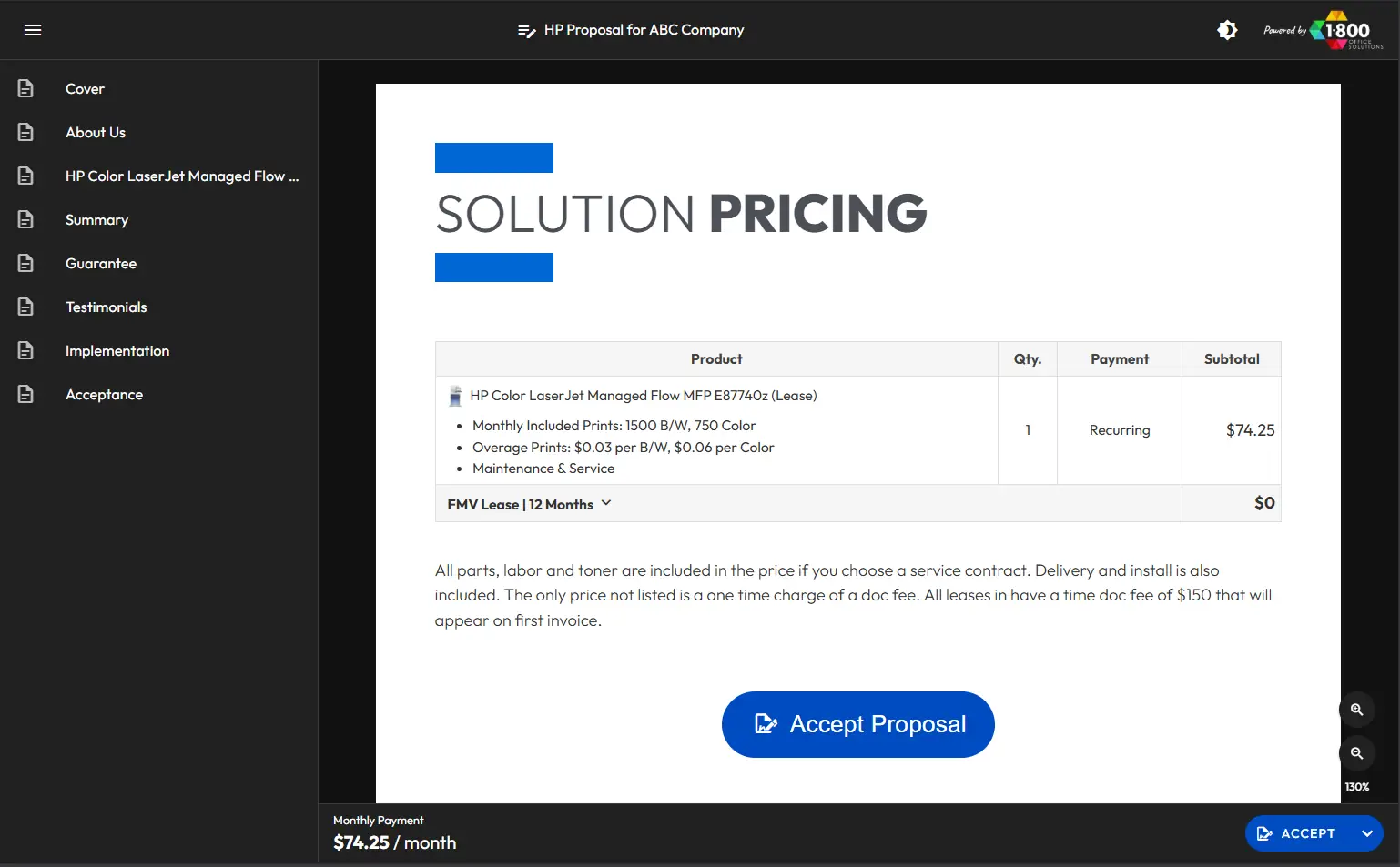Screen dimensions: 1400x867
Task: Click the Overage Prints bullet line
Action: tap(623, 448)
